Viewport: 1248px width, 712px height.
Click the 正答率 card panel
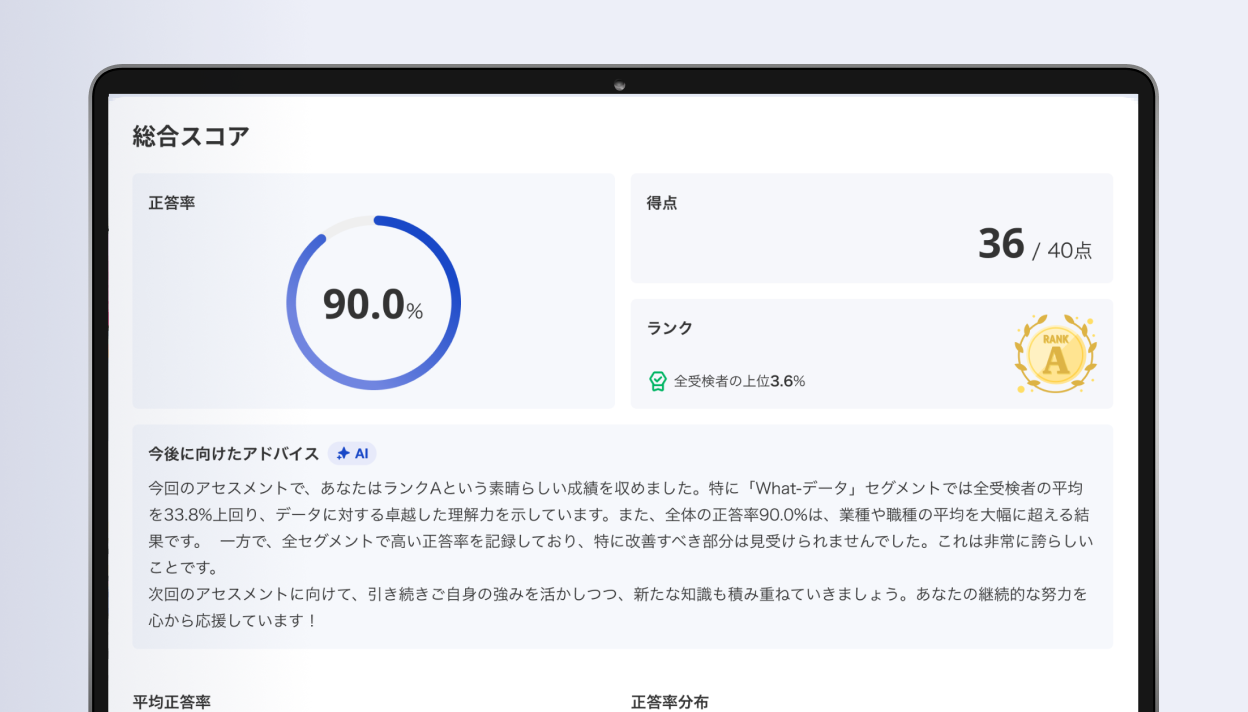[374, 290]
